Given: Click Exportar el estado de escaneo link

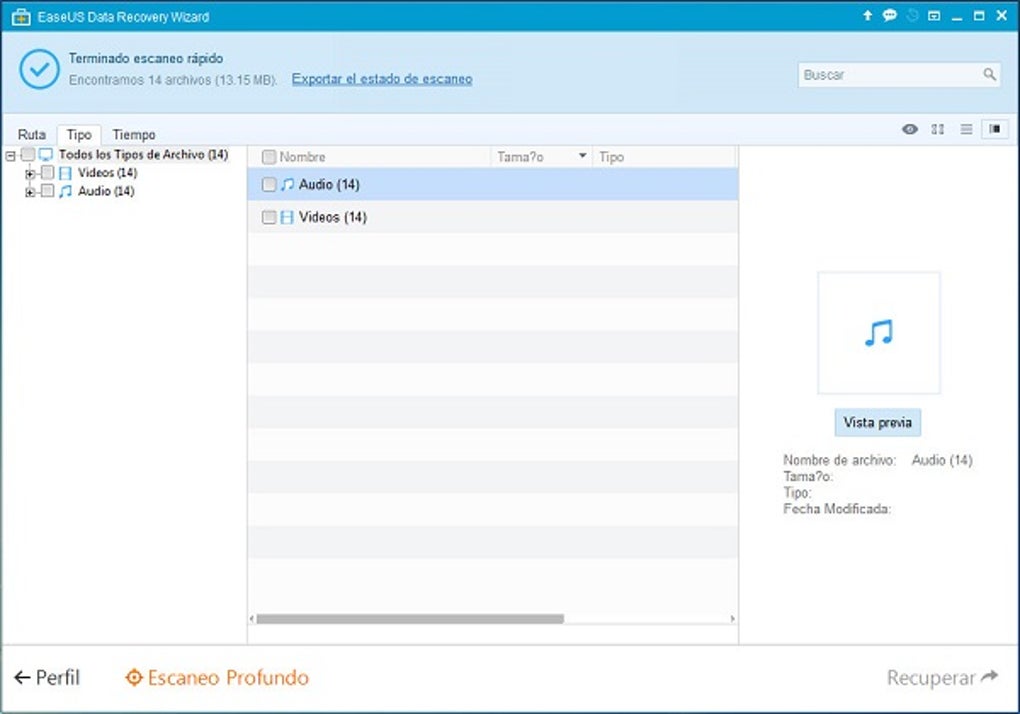Looking at the screenshot, I should pyautogui.click(x=382, y=79).
